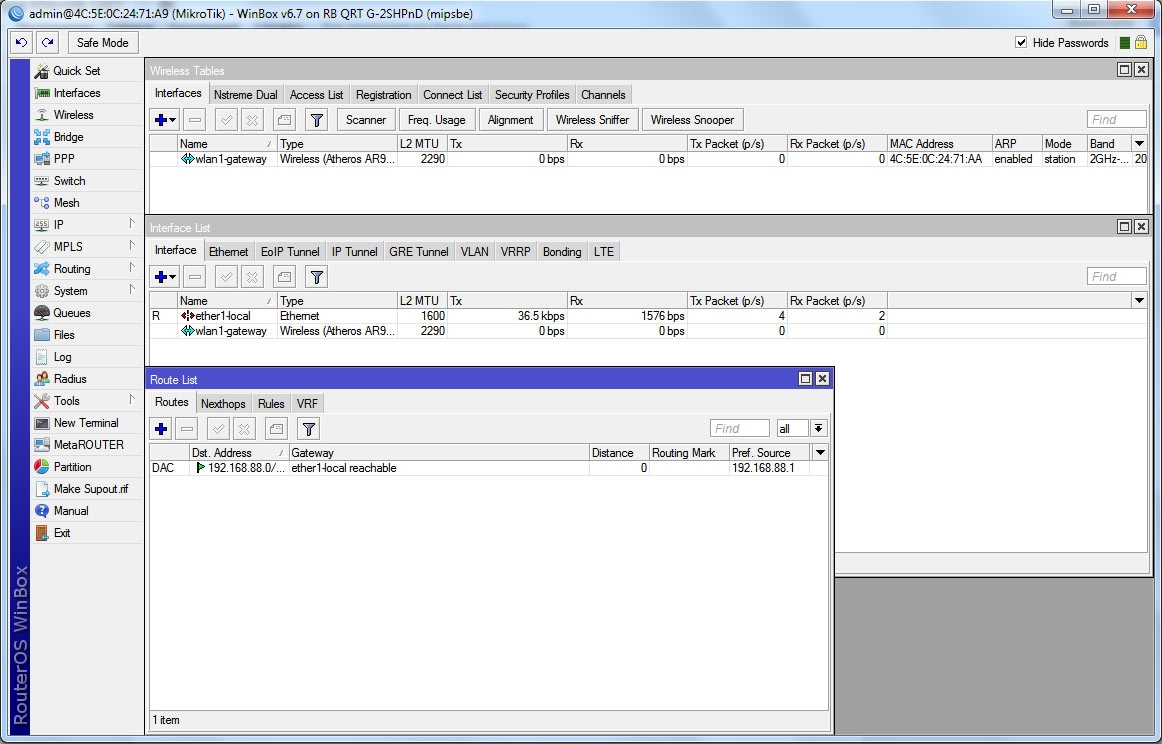Switch to the Nexthops tab in Route List
The image size is (1162, 744).
pos(222,404)
